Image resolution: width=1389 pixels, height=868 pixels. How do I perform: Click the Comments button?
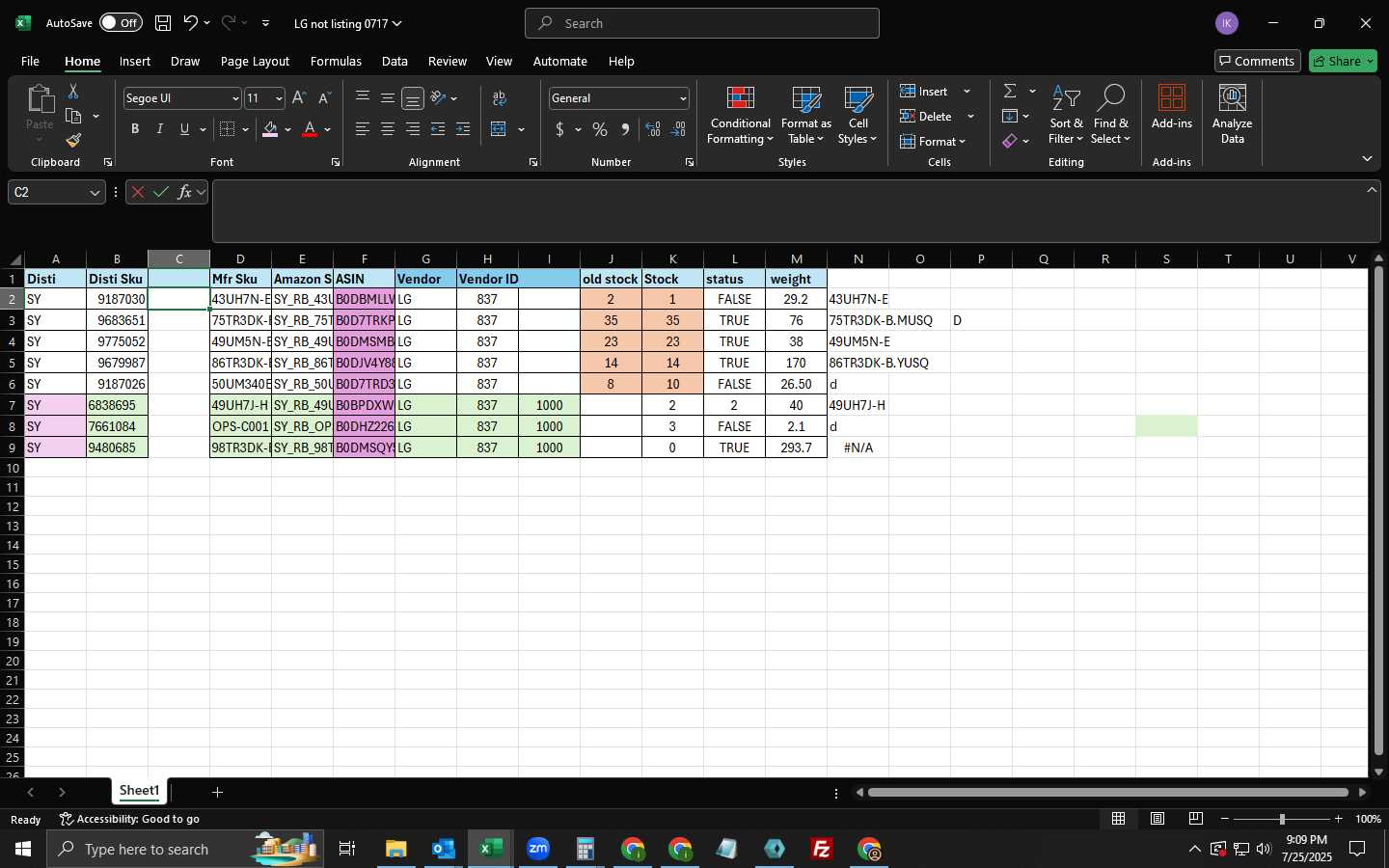(1258, 61)
